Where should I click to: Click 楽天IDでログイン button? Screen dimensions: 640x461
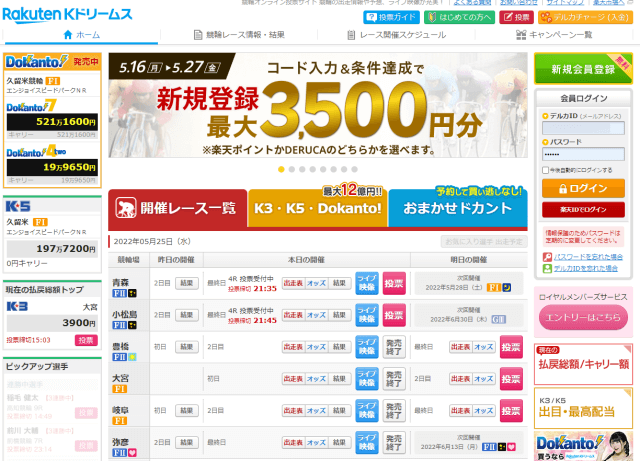[583, 209]
